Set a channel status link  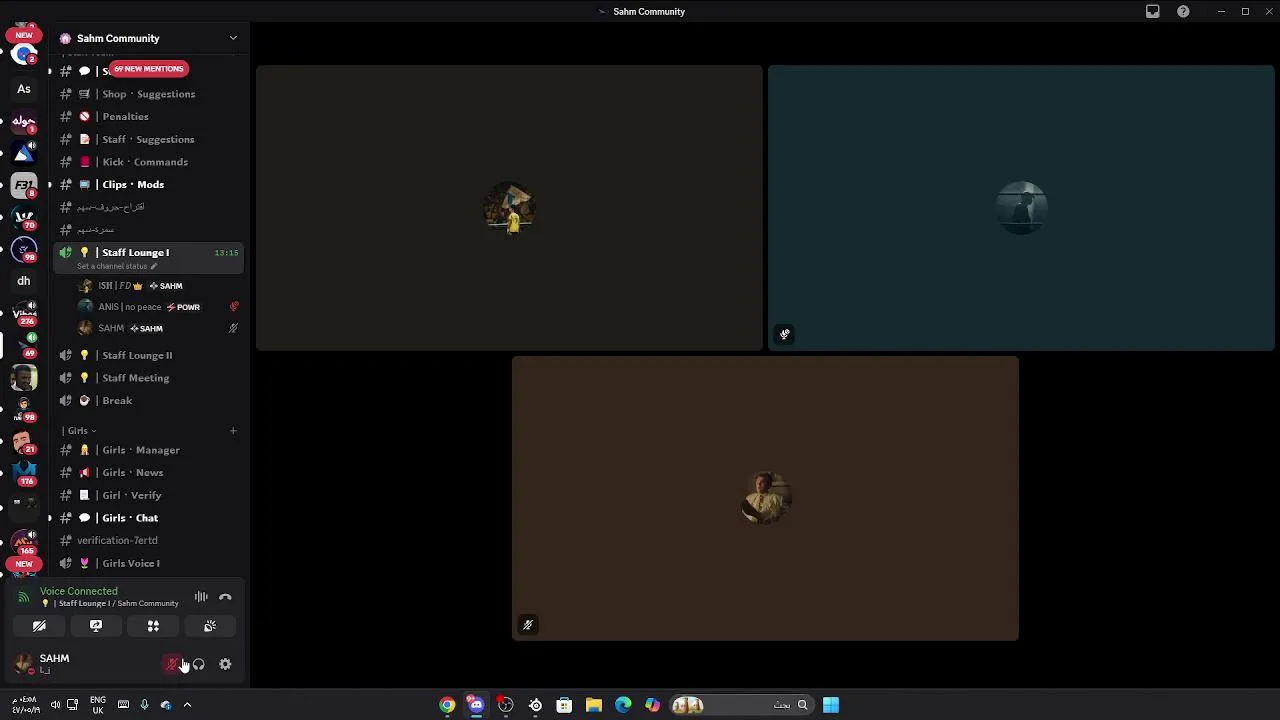click(x=116, y=266)
